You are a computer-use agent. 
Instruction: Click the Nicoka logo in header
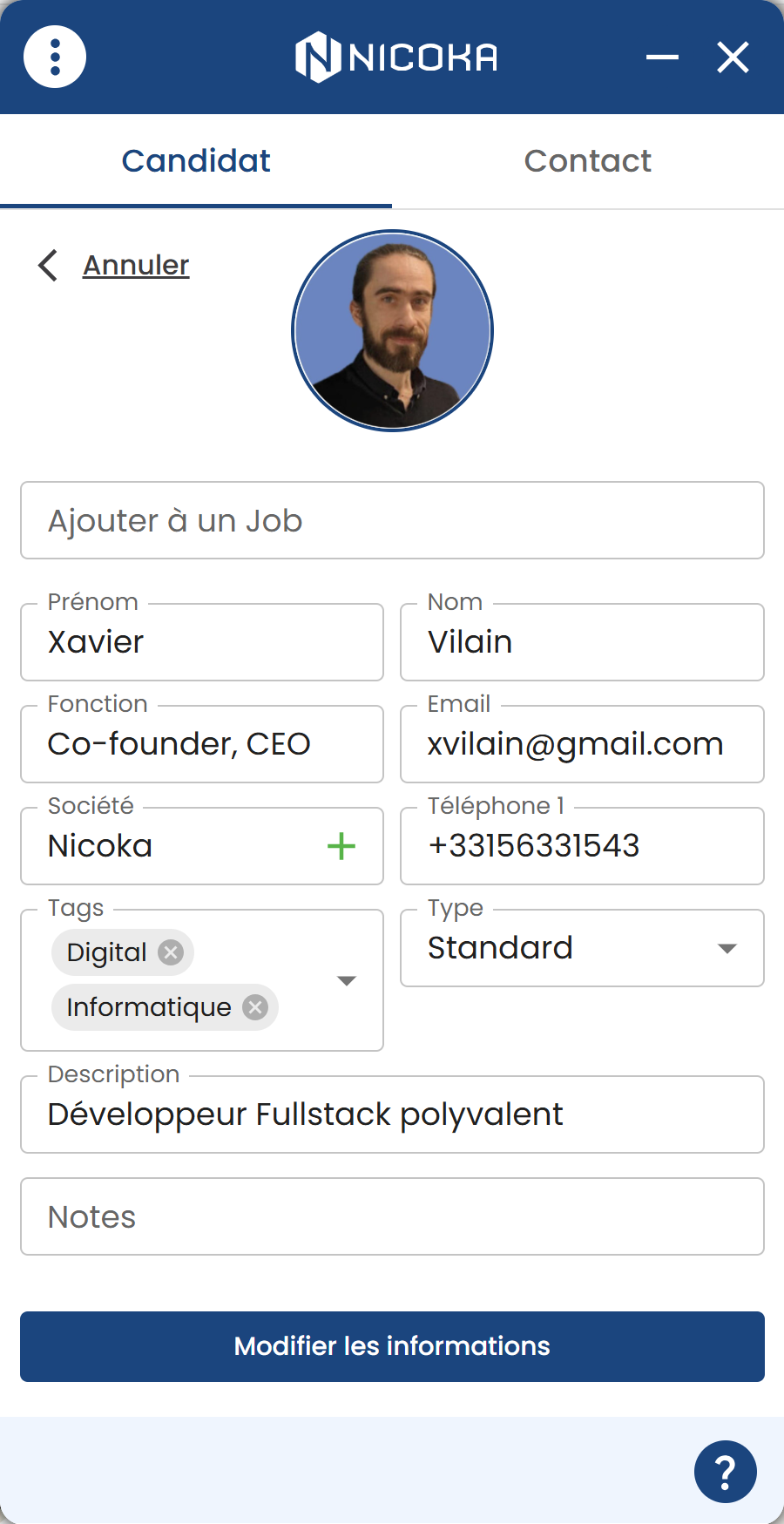coord(396,58)
